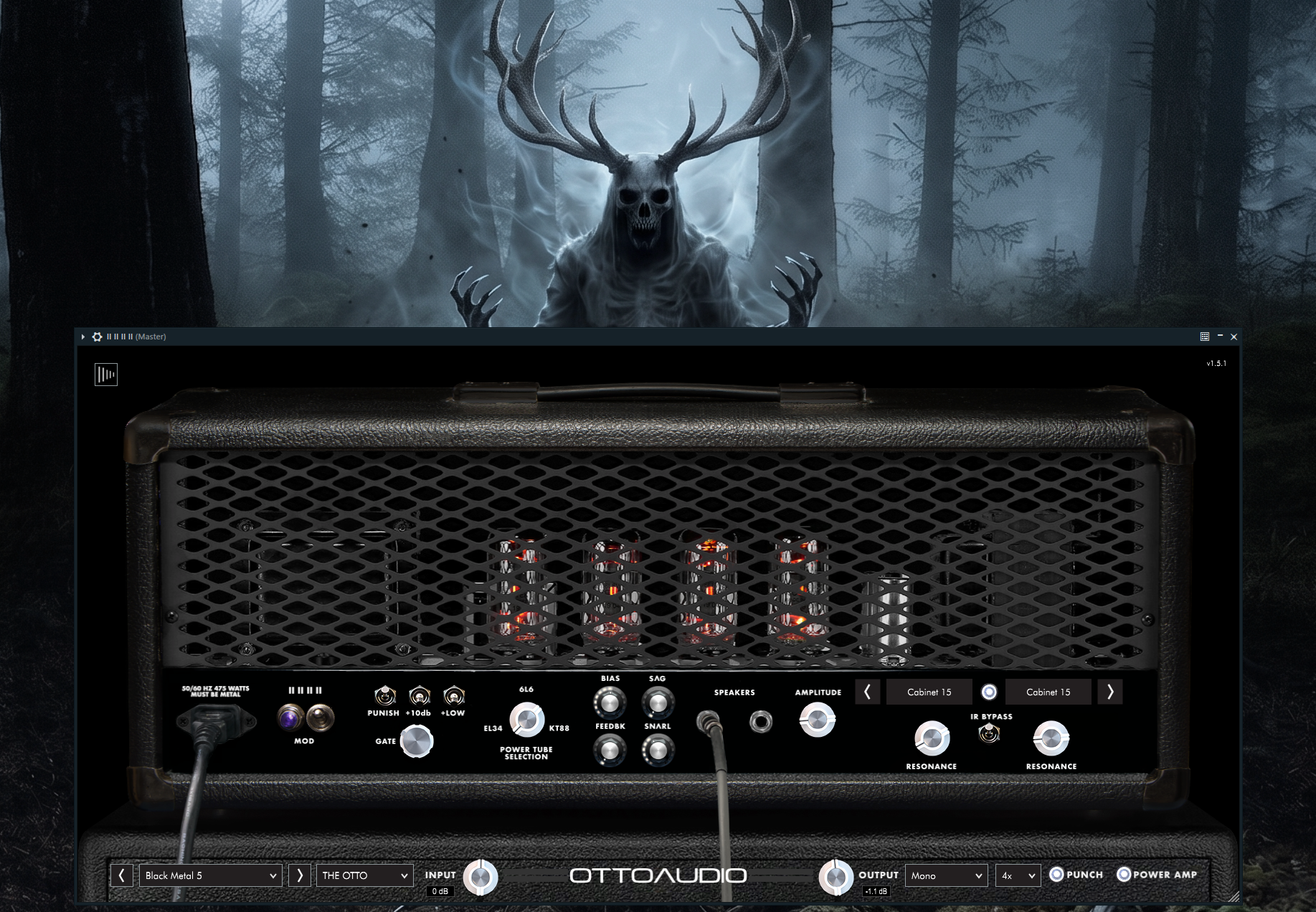
Task: Toggle the +LOW switch
Action: coord(453,696)
